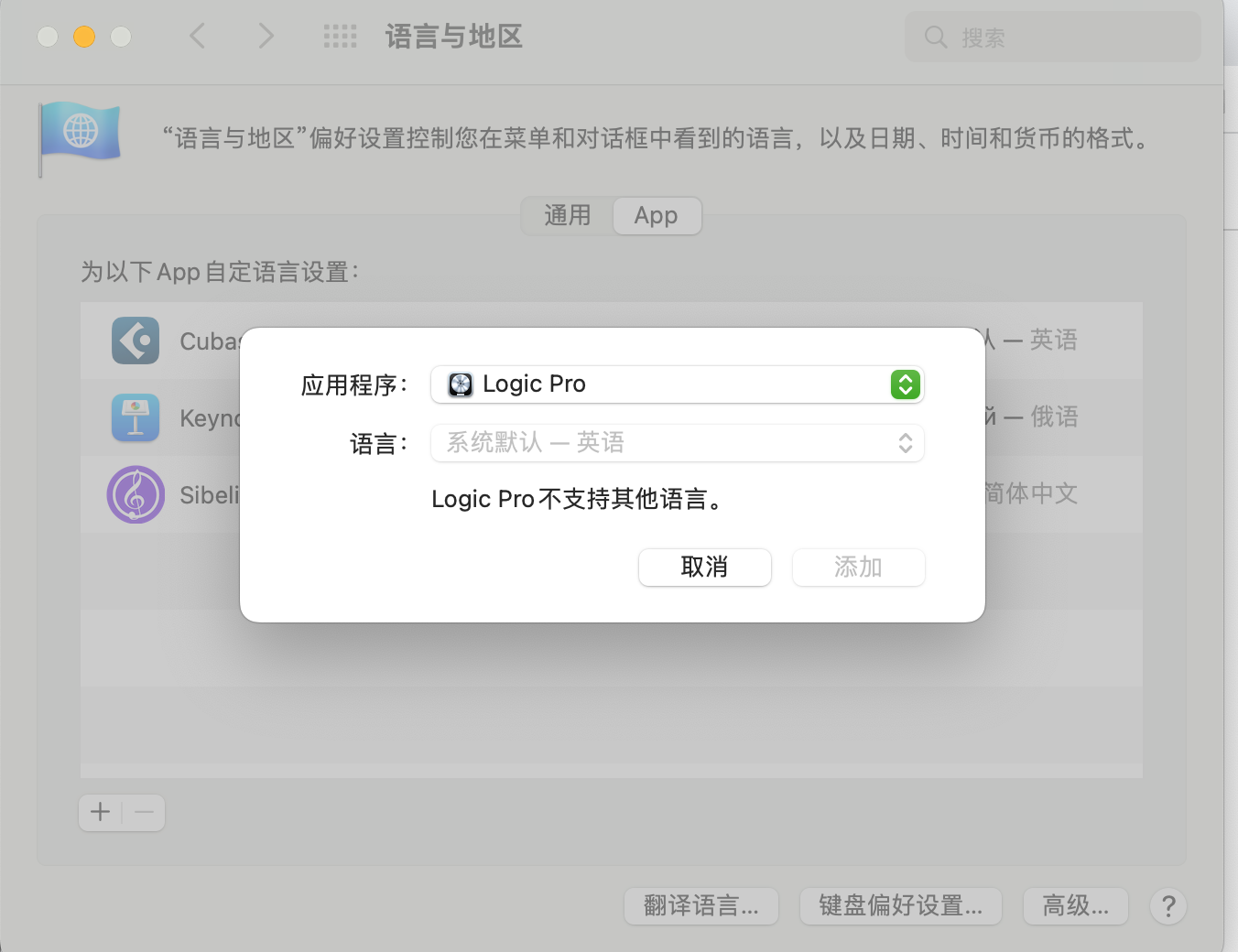Click the search field 搜索
This screenshot has height=952, width=1238.
coord(1053,37)
